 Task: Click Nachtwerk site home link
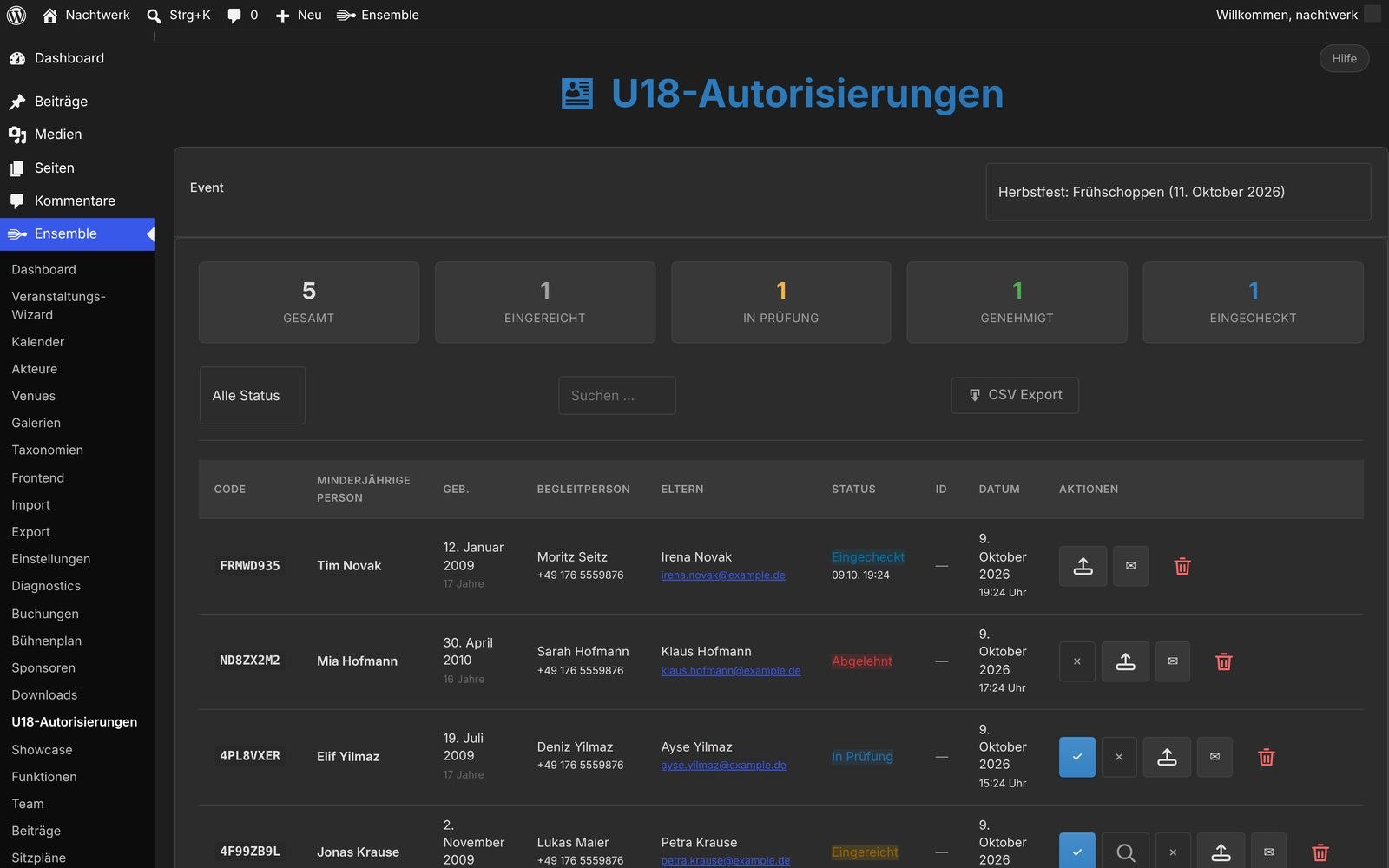(x=86, y=15)
